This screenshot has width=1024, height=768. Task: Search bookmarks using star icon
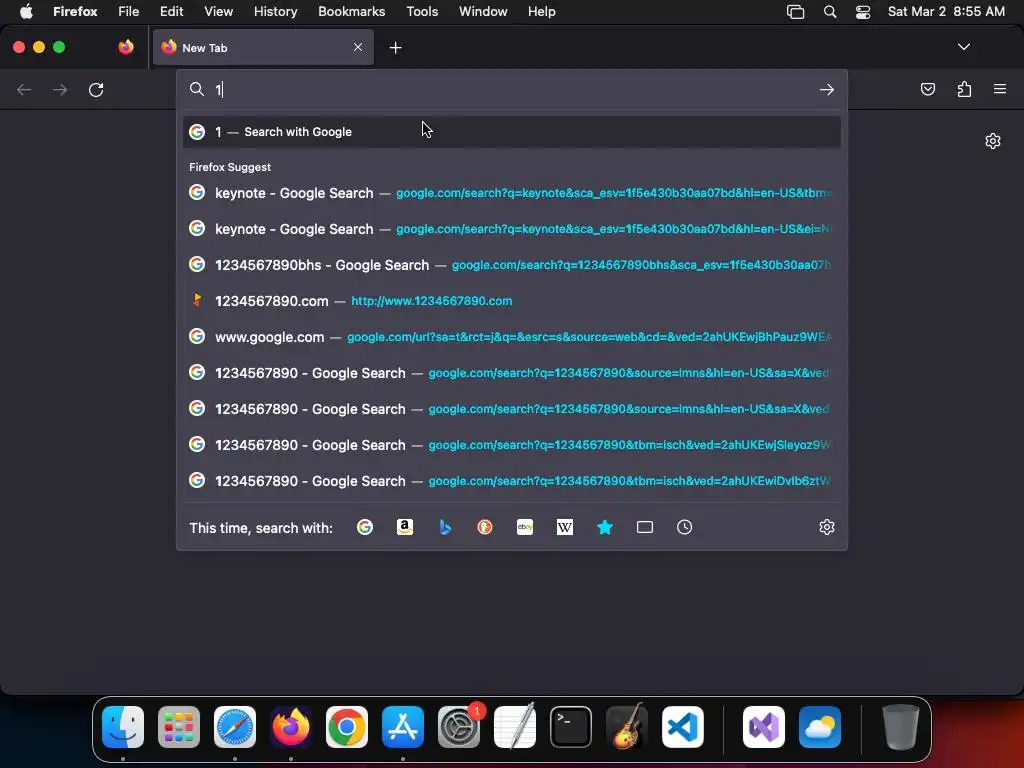coord(605,527)
